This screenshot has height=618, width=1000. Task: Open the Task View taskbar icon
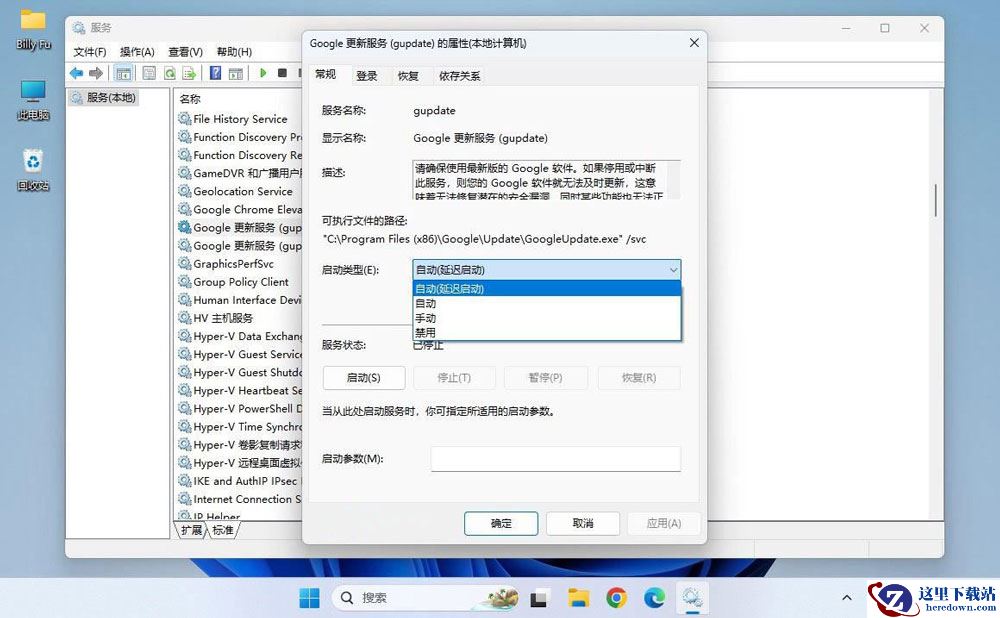tap(539, 598)
